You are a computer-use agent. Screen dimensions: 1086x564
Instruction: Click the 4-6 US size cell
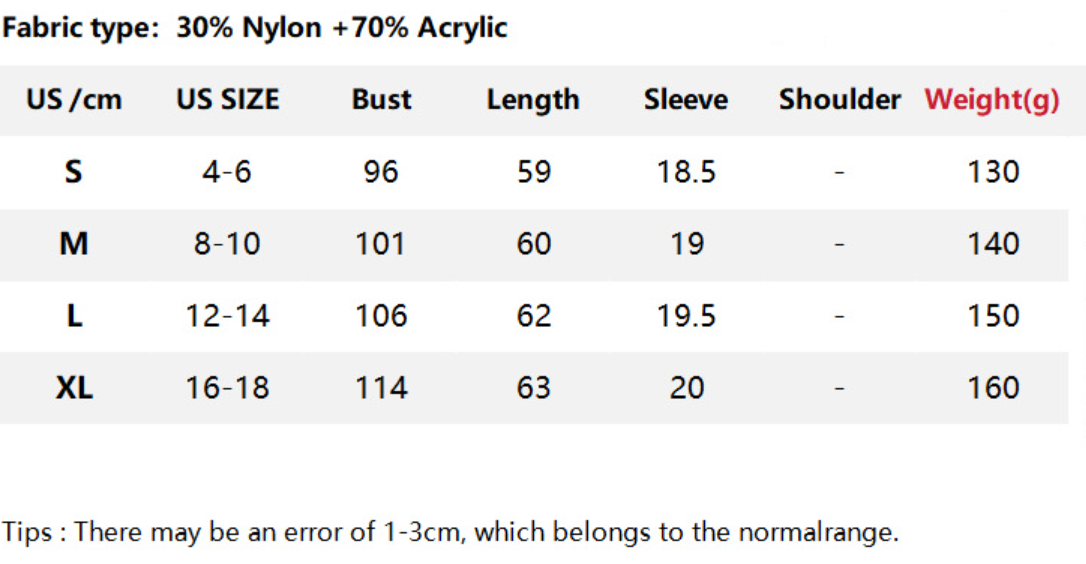[x=227, y=172]
